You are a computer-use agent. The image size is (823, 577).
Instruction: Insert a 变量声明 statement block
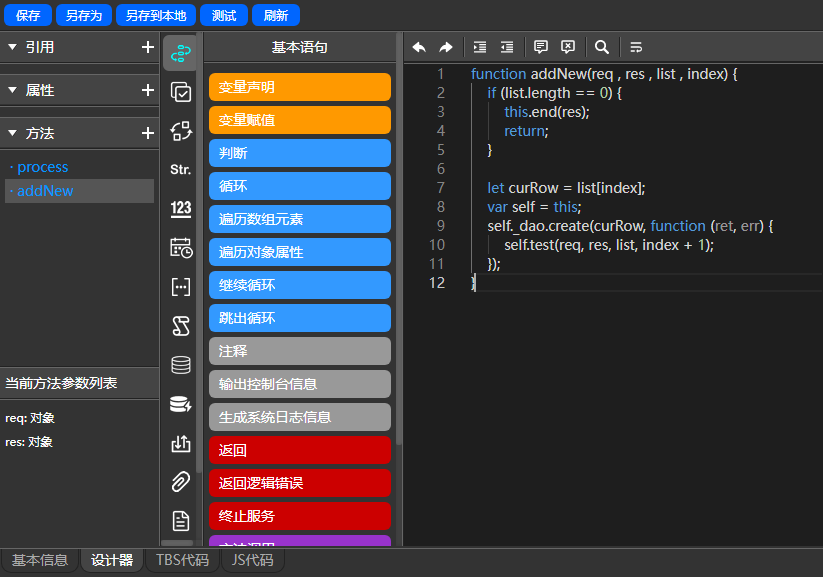(x=300, y=87)
